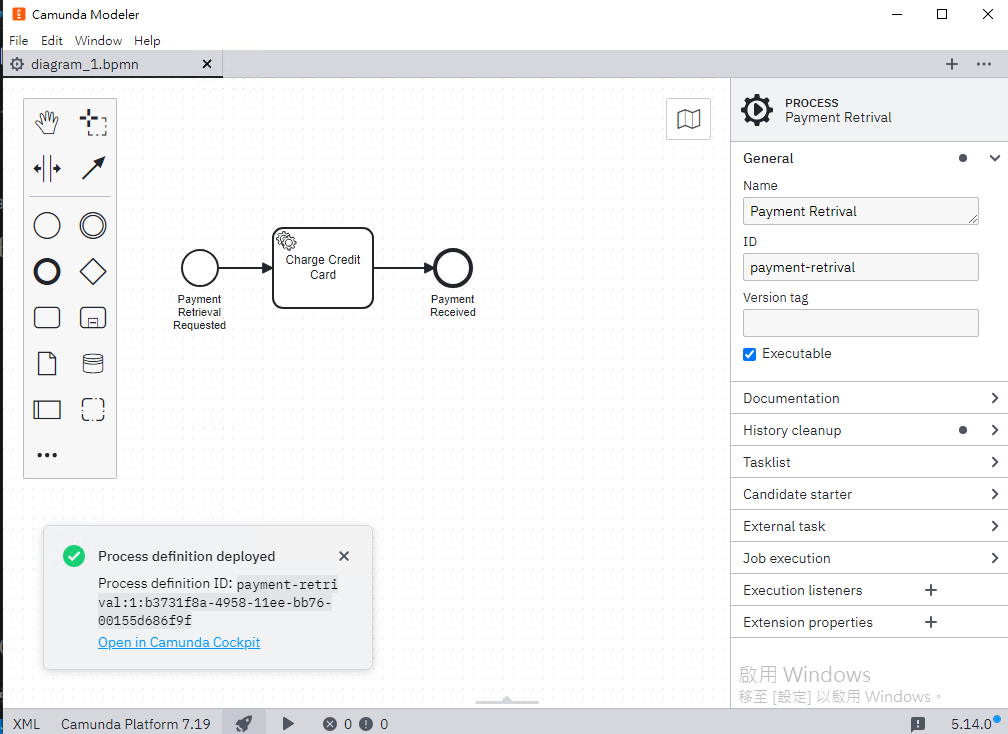Create an expanded subprocess from the palette

point(93,318)
